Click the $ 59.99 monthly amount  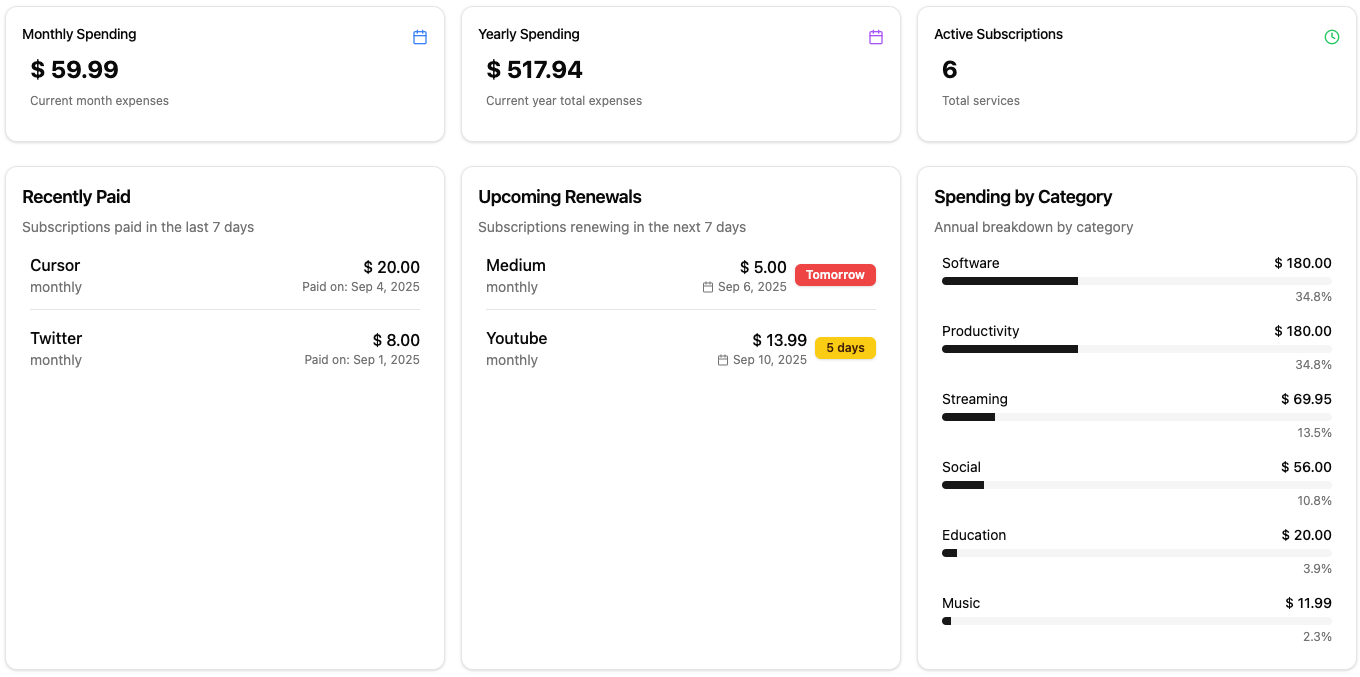(75, 70)
